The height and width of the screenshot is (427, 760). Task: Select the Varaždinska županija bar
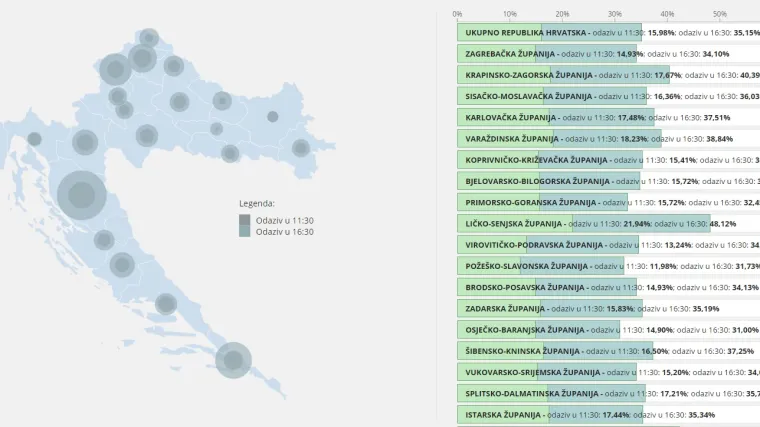[x=559, y=139]
